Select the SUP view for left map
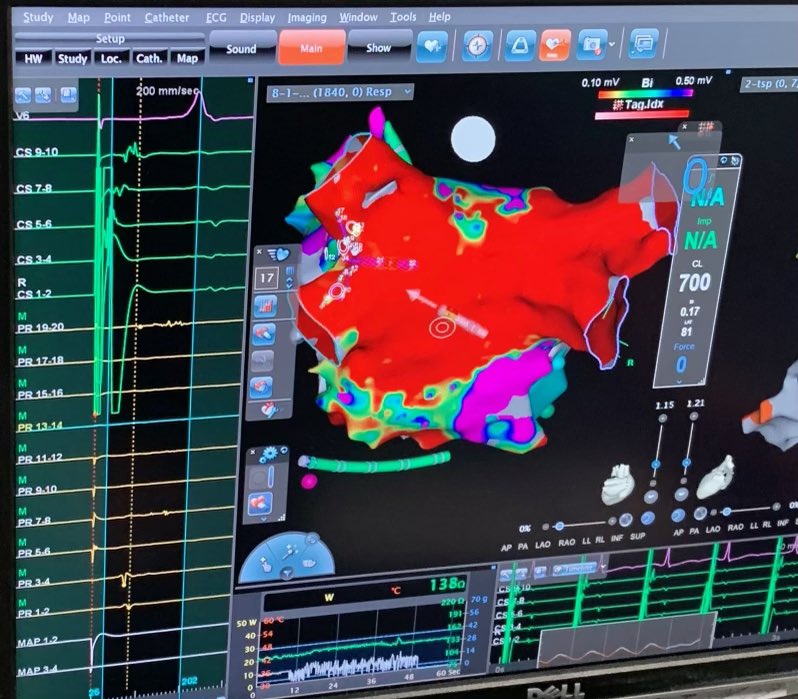 pyautogui.click(x=637, y=536)
